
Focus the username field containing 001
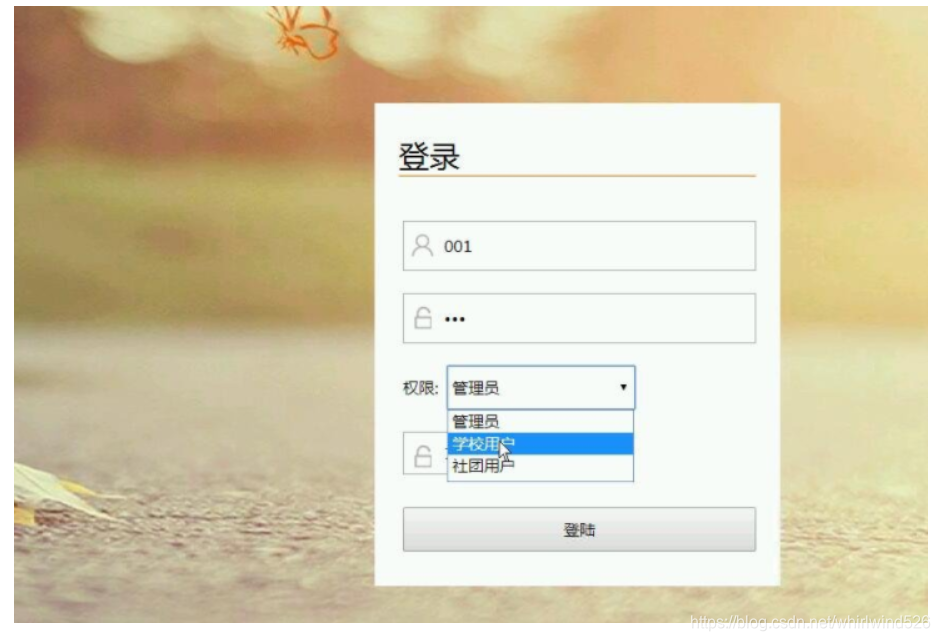coord(579,246)
